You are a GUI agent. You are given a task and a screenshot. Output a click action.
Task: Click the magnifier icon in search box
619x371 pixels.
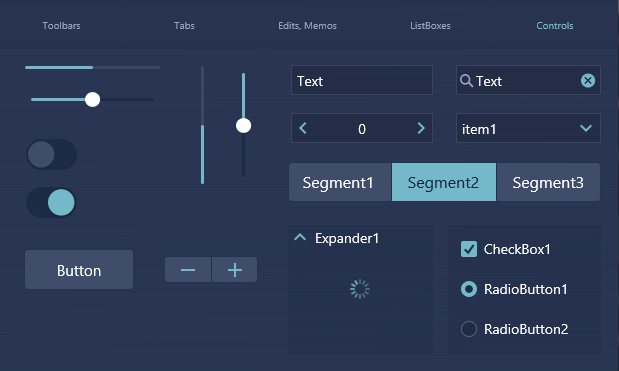click(466, 81)
